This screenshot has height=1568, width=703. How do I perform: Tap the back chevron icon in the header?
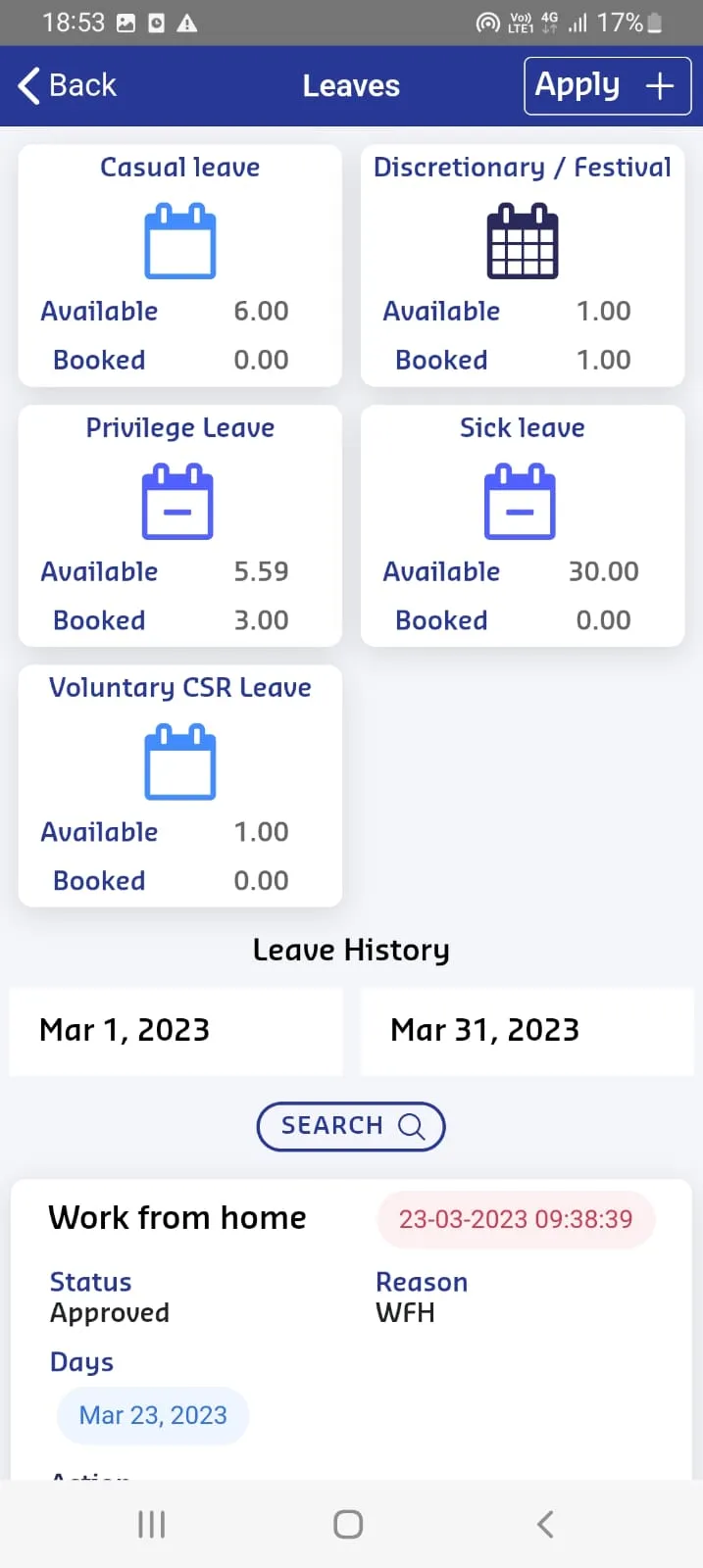tap(28, 85)
